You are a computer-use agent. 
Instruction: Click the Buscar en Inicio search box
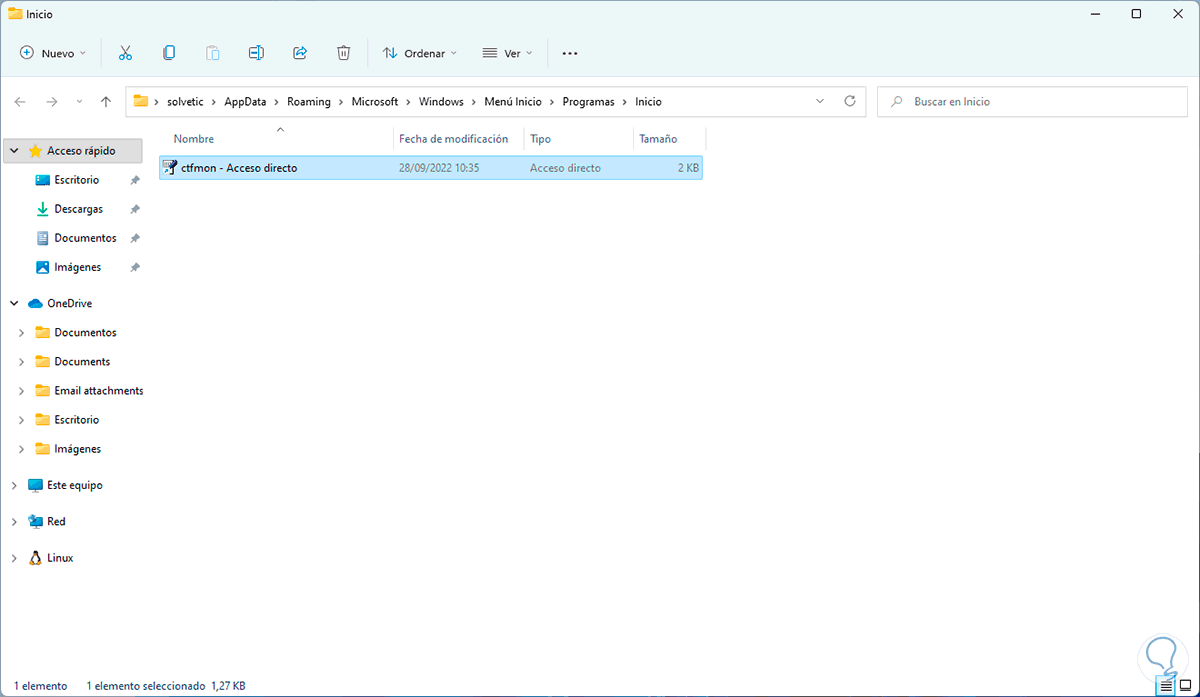(1033, 101)
